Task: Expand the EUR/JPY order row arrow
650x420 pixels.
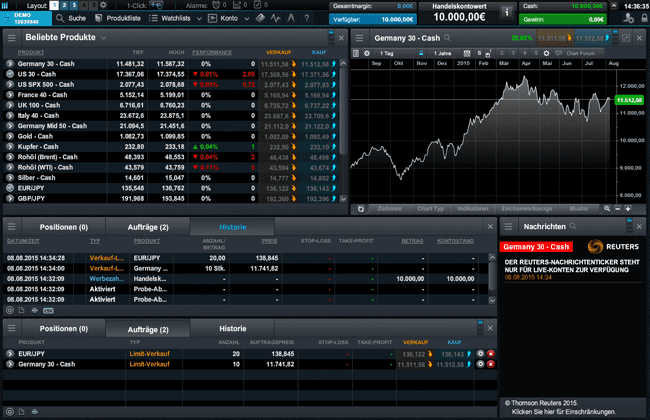Action: click(10, 354)
